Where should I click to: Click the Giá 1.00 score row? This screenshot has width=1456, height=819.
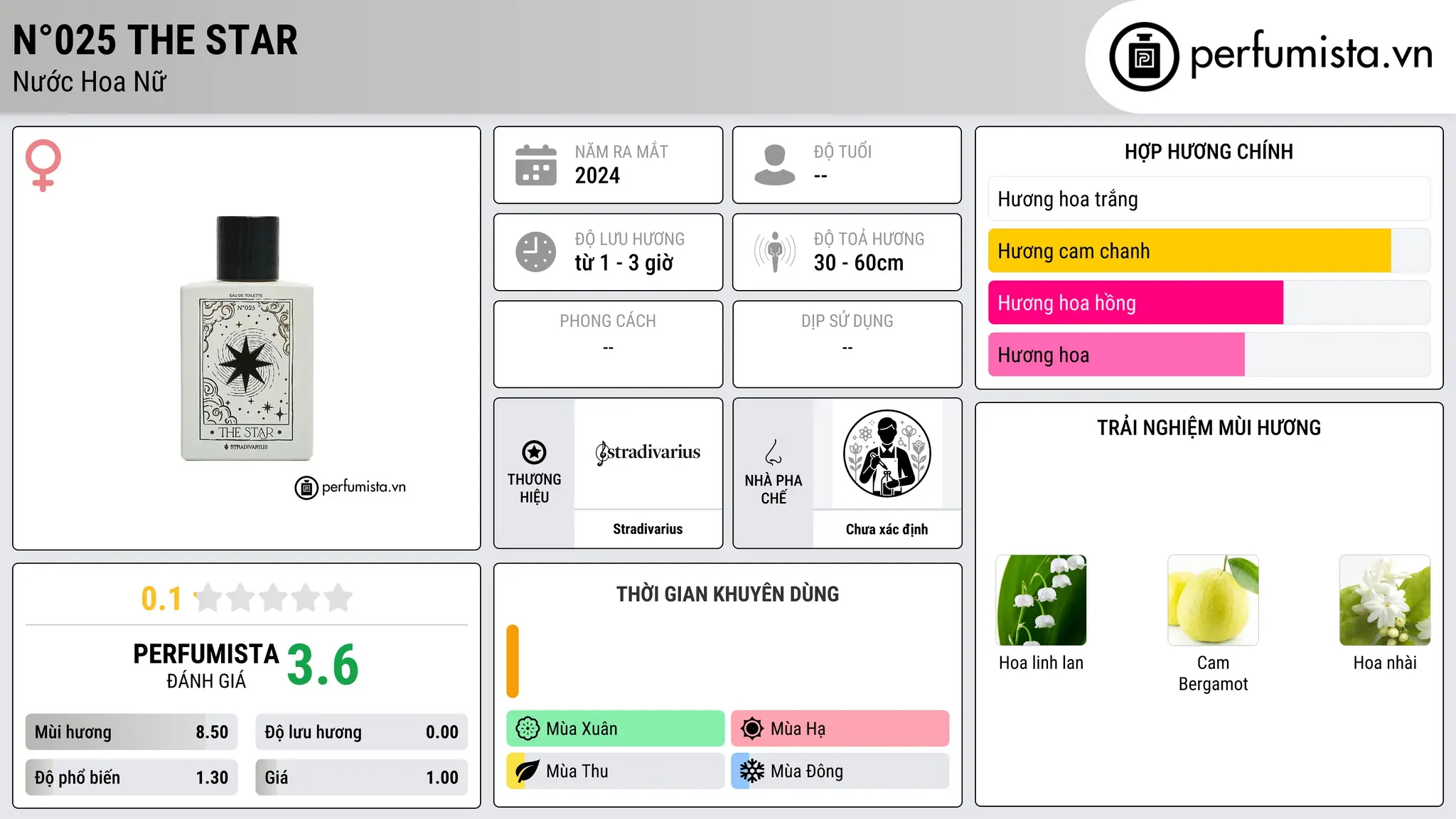point(362,778)
